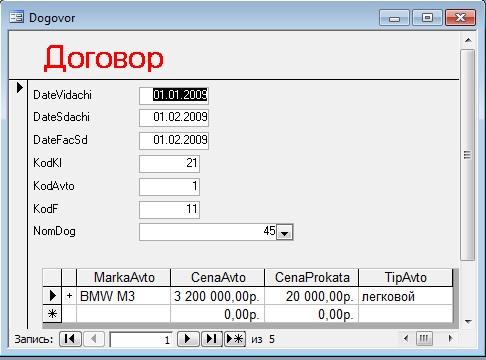Screen dimensions: 486x360
Task: Click the Dogovor form icon in title bar
Action: coord(16,17)
